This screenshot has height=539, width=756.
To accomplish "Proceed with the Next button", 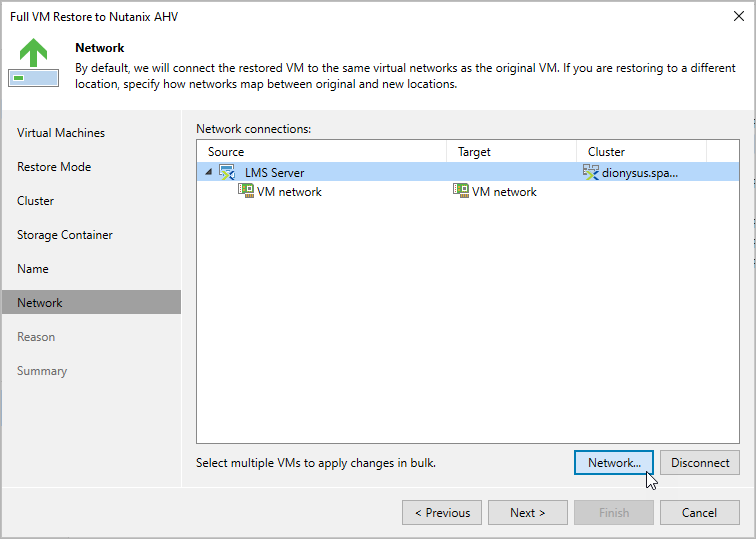I will click(527, 513).
